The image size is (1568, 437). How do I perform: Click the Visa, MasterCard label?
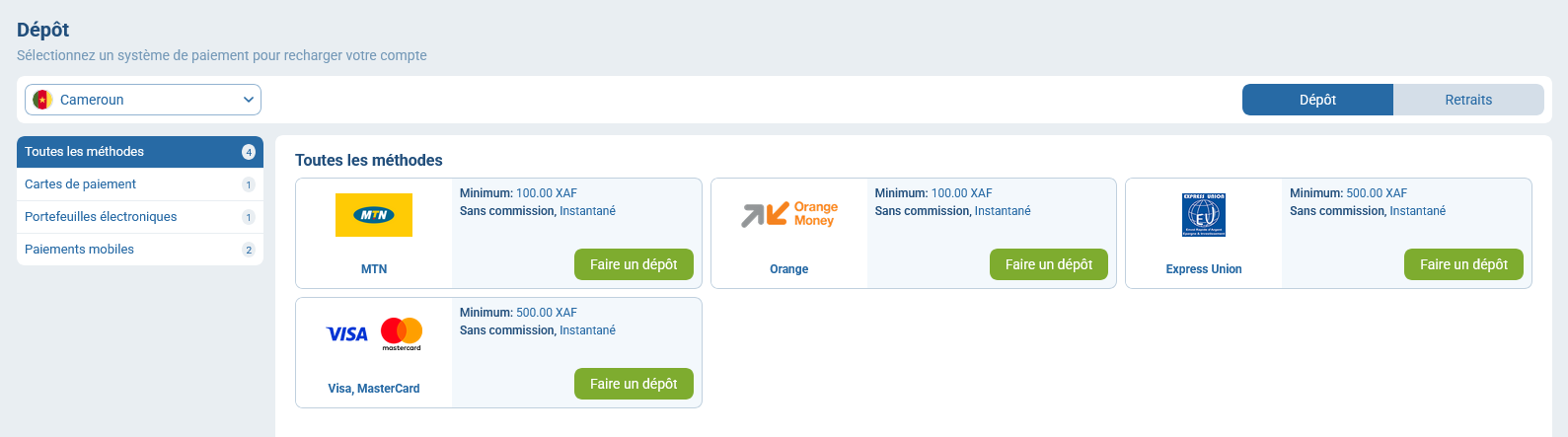(374, 389)
